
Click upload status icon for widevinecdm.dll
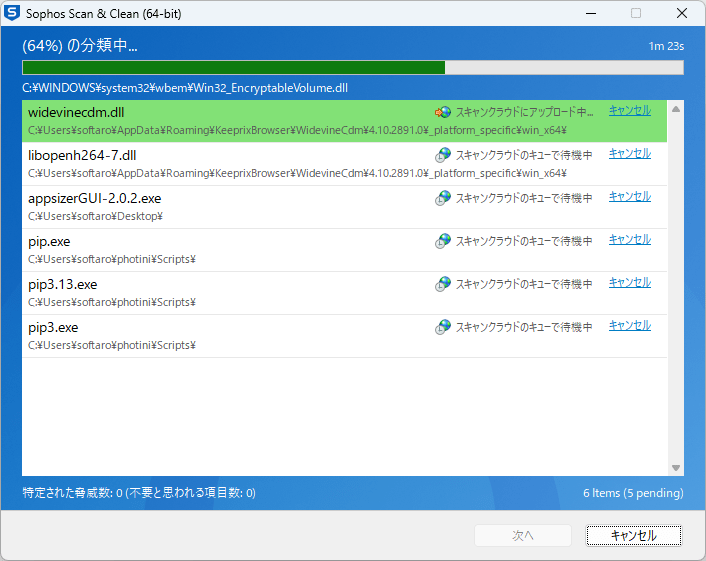[x=443, y=112]
